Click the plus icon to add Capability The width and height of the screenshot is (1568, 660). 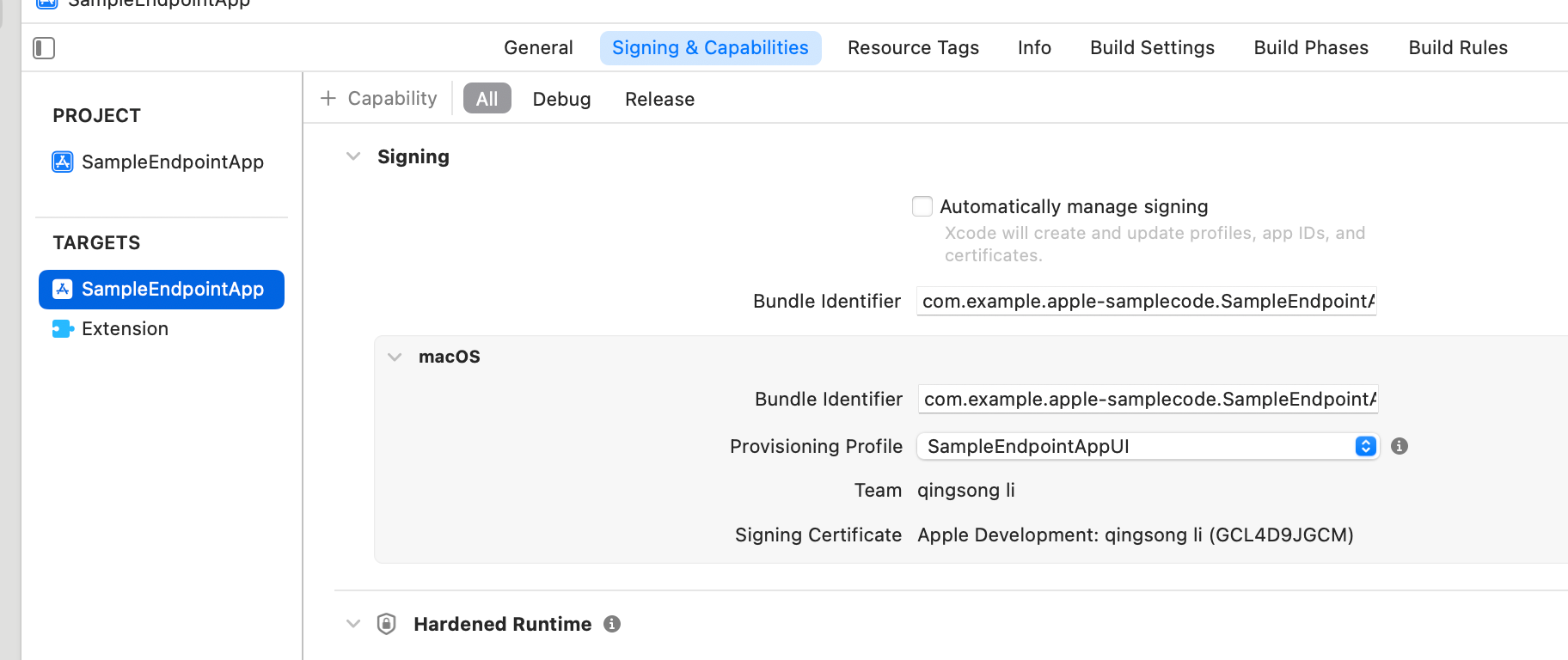tap(328, 99)
